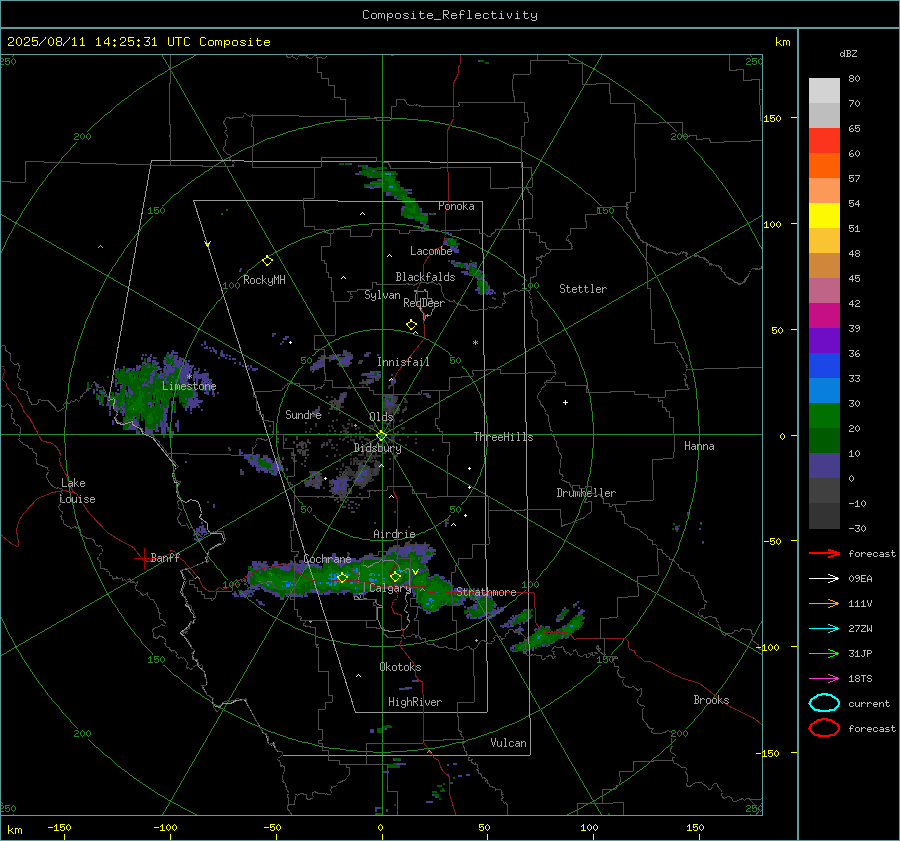
Task: Click the Blackfalds town label
Action: click(425, 277)
